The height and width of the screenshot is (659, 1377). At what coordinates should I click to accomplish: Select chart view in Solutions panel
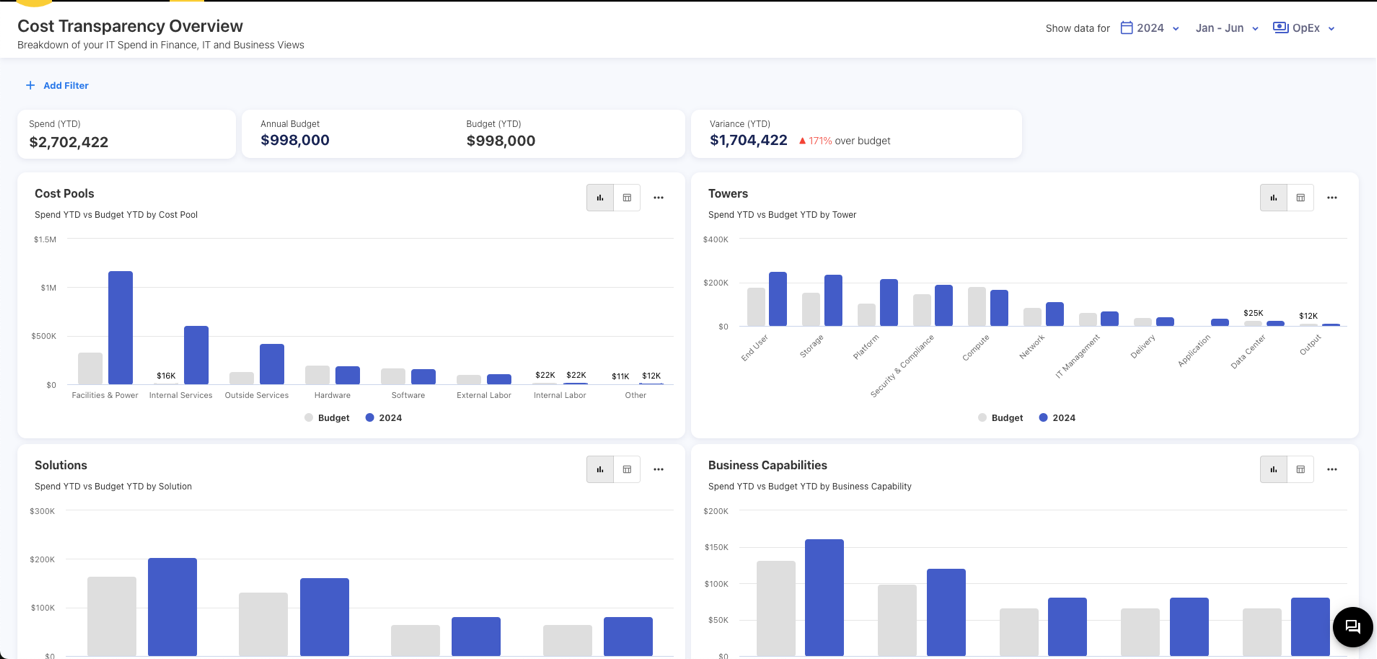click(x=600, y=469)
